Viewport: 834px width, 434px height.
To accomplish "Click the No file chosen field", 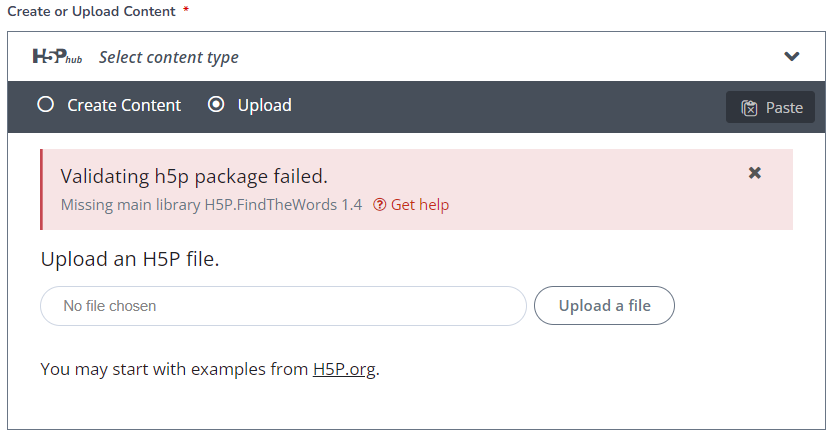I will [x=283, y=306].
